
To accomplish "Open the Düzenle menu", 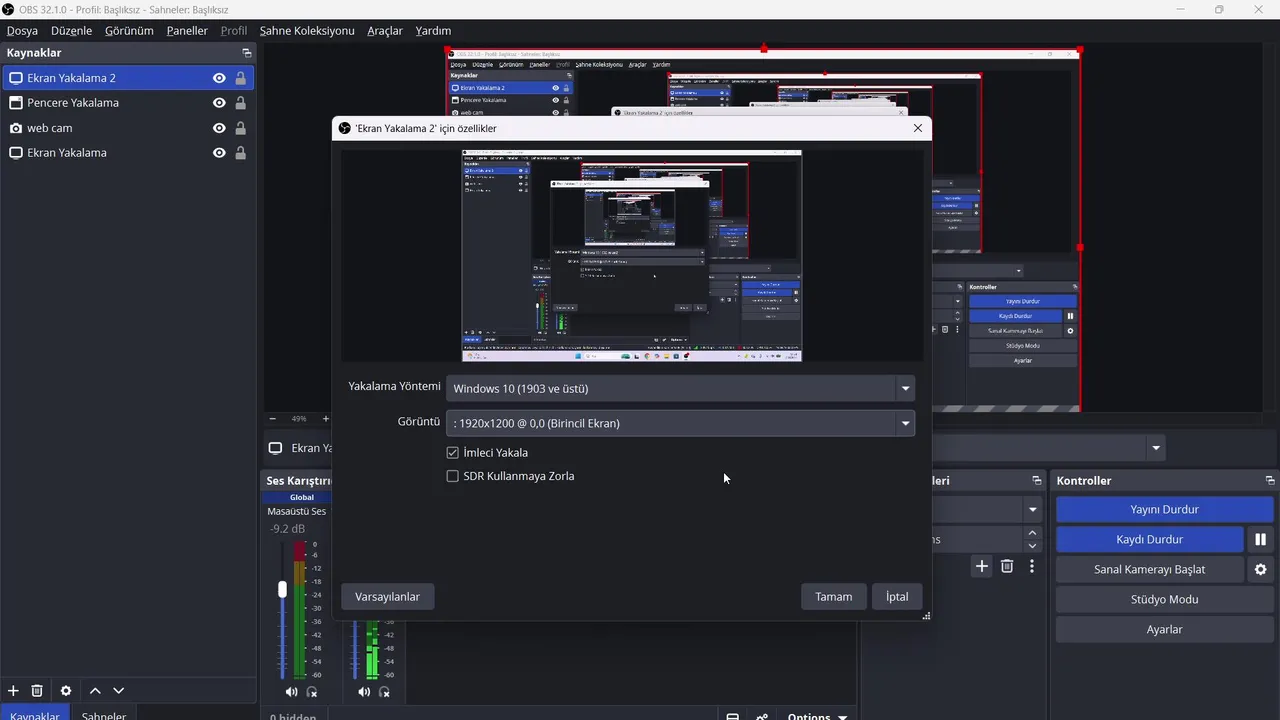I will pyautogui.click(x=71, y=31).
